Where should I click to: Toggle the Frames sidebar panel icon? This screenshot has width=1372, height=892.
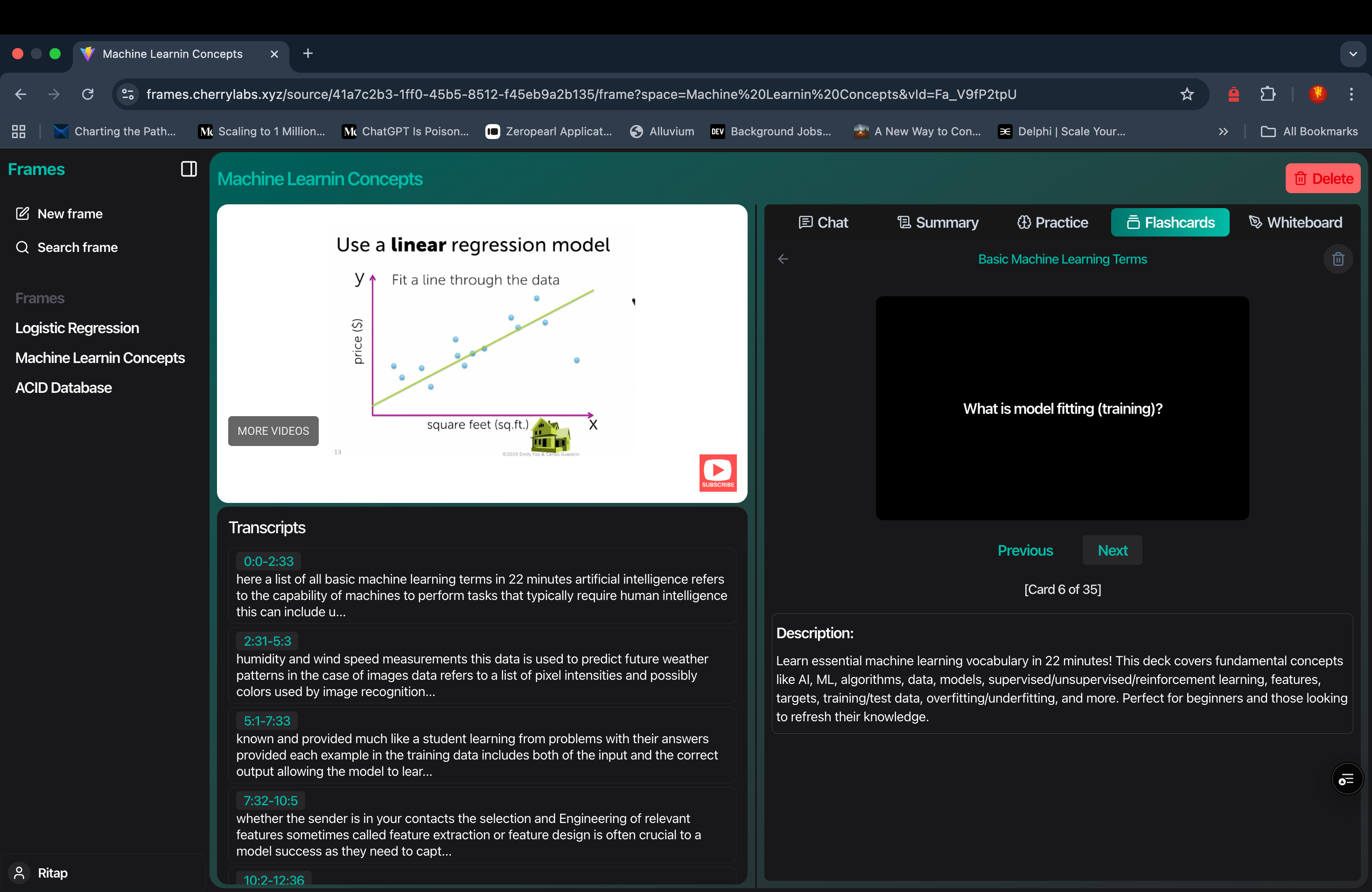point(189,169)
